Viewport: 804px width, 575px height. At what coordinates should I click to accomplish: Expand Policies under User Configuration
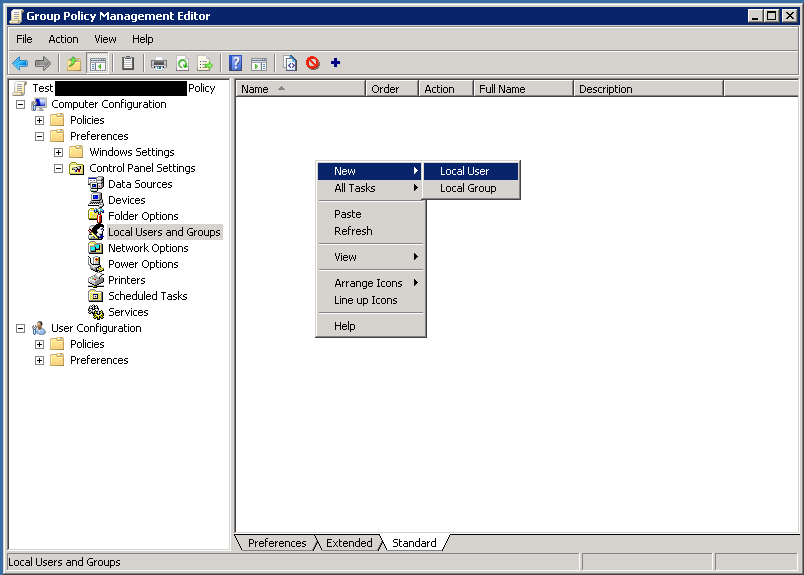[39, 344]
